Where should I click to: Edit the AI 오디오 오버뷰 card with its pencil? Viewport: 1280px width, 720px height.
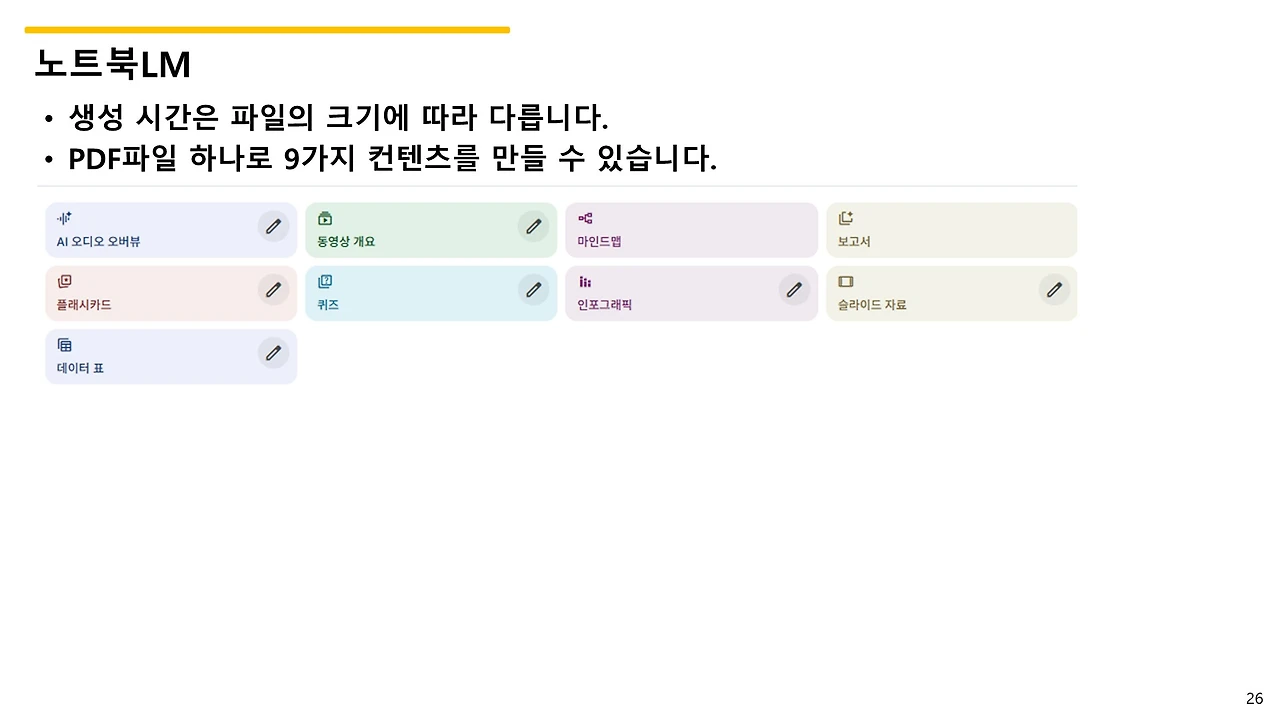click(x=273, y=226)
